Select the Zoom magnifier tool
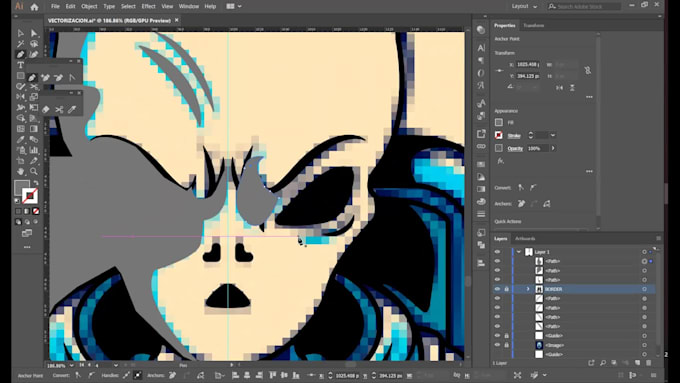Image resolution: width=680 pixels, height=383 pixels. [x=33, y=171]
